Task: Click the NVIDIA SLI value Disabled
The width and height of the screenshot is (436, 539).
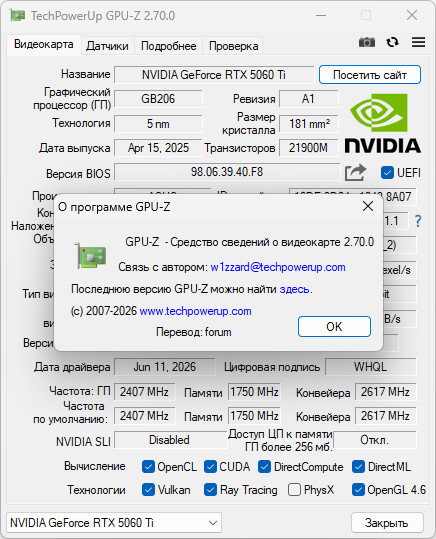Action: click(170, 440)
